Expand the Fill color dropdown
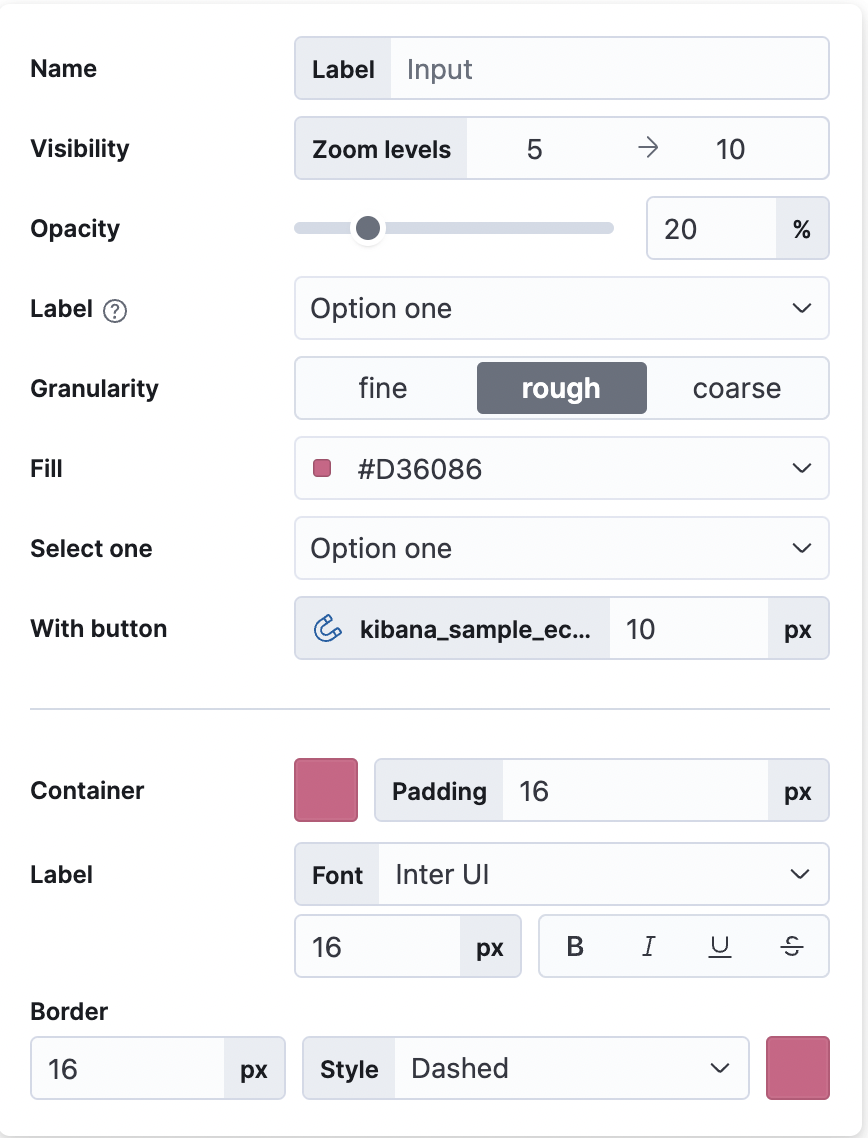This screenshot has width=868, height=1138. point(801,468)
